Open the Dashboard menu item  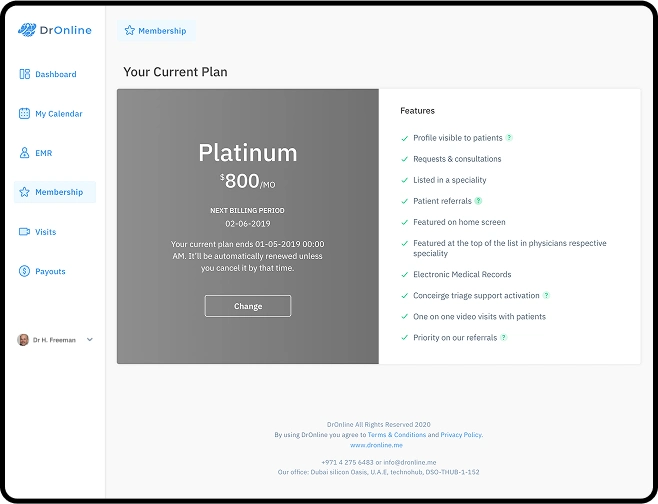pos(55,74)
